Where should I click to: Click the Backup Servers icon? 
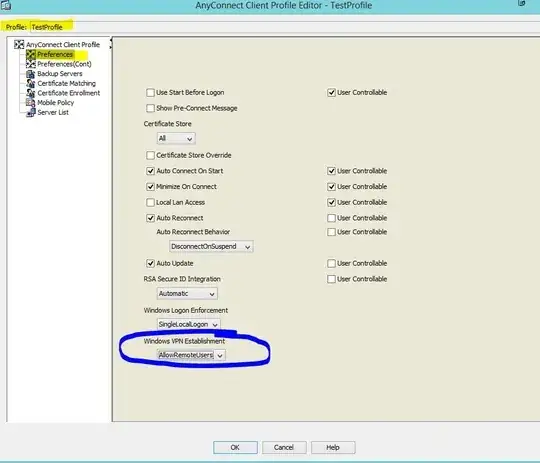click(31, 74)
